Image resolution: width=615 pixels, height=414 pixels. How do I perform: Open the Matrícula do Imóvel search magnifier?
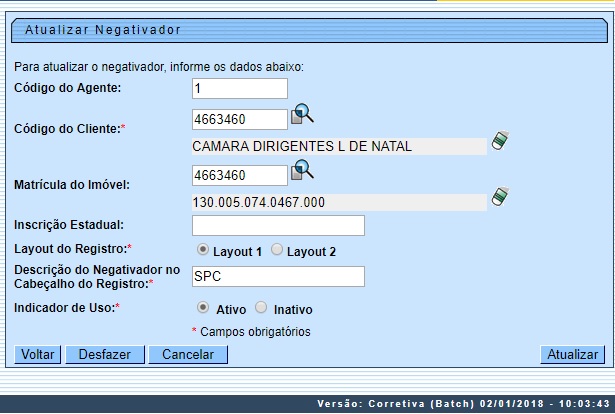tap(302, 172)
